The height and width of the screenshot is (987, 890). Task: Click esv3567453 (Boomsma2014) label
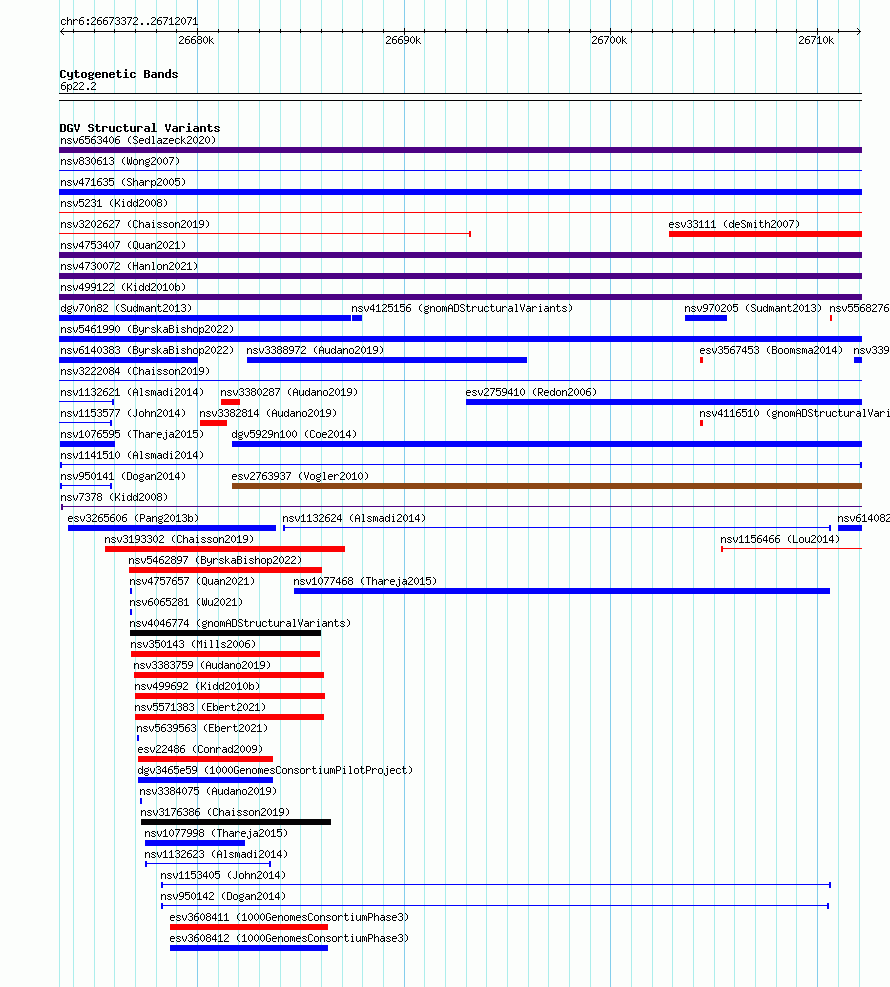tap(770, 350)
